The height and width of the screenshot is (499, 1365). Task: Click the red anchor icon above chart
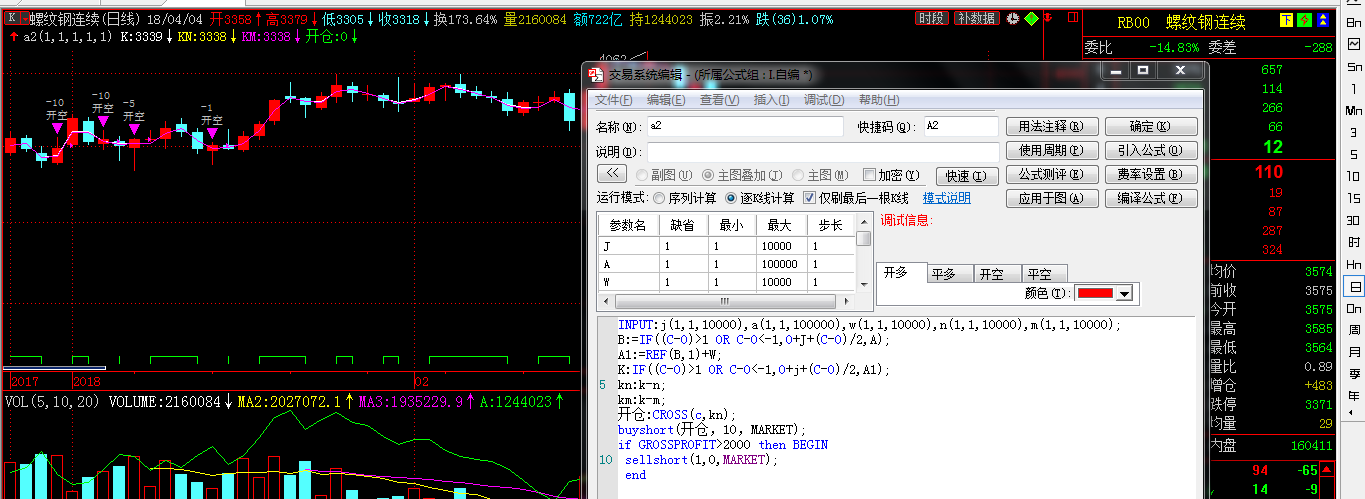click(1049, 18)
